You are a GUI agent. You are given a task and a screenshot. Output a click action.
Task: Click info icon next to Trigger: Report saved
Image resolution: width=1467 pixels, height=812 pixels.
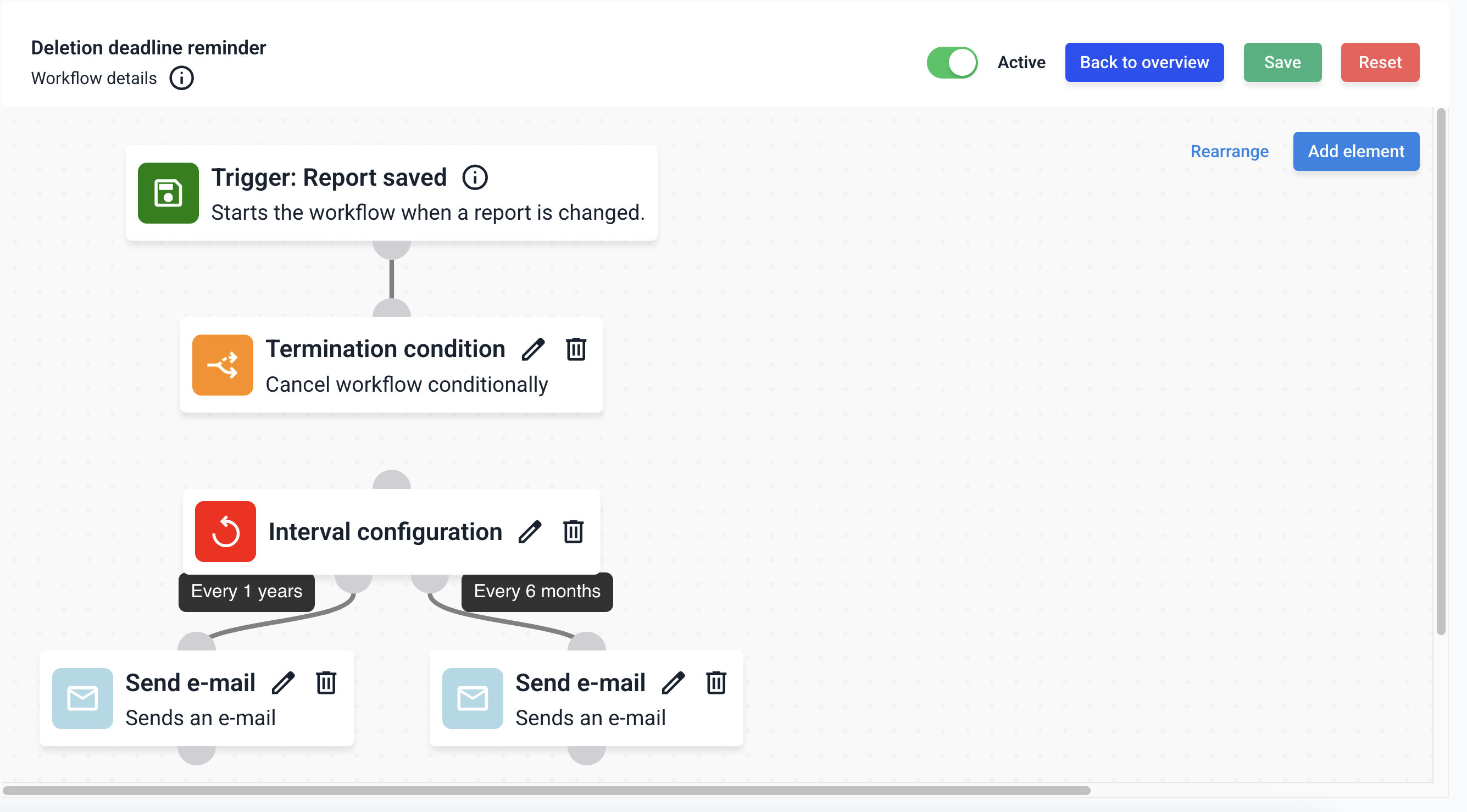(474, 177)
